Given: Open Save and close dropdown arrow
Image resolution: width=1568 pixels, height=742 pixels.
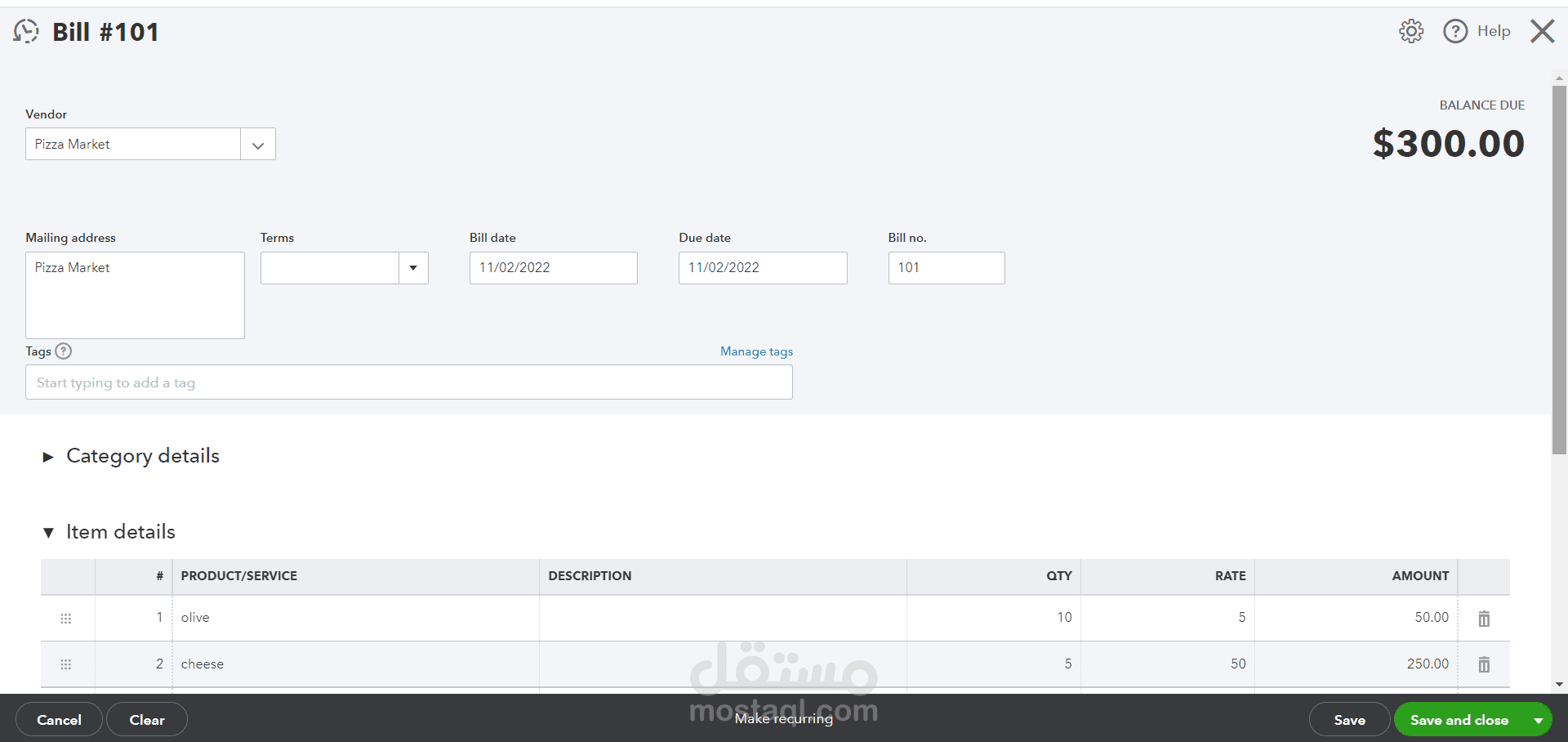Looking at the screenshot, I should [x=1538, y=720].
